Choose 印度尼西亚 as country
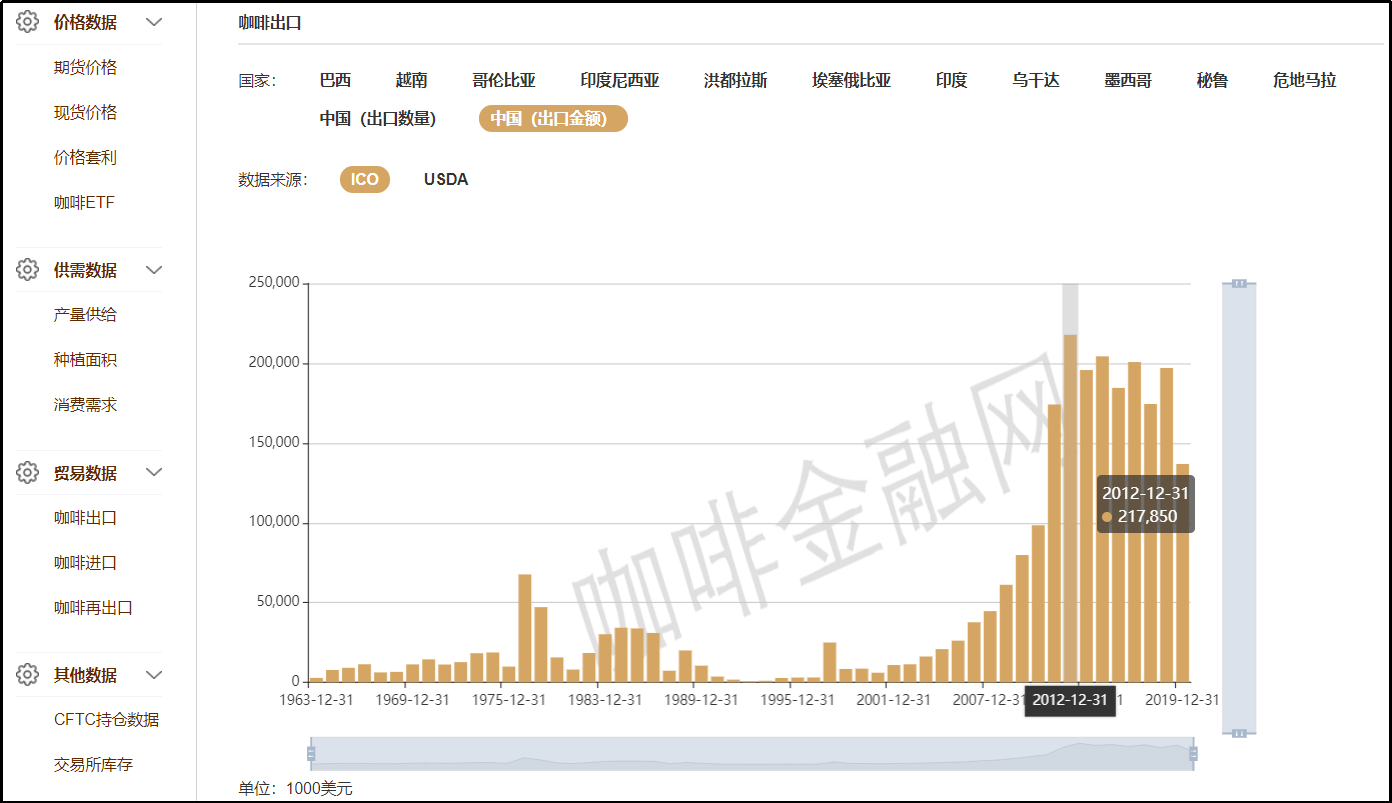 620,80
